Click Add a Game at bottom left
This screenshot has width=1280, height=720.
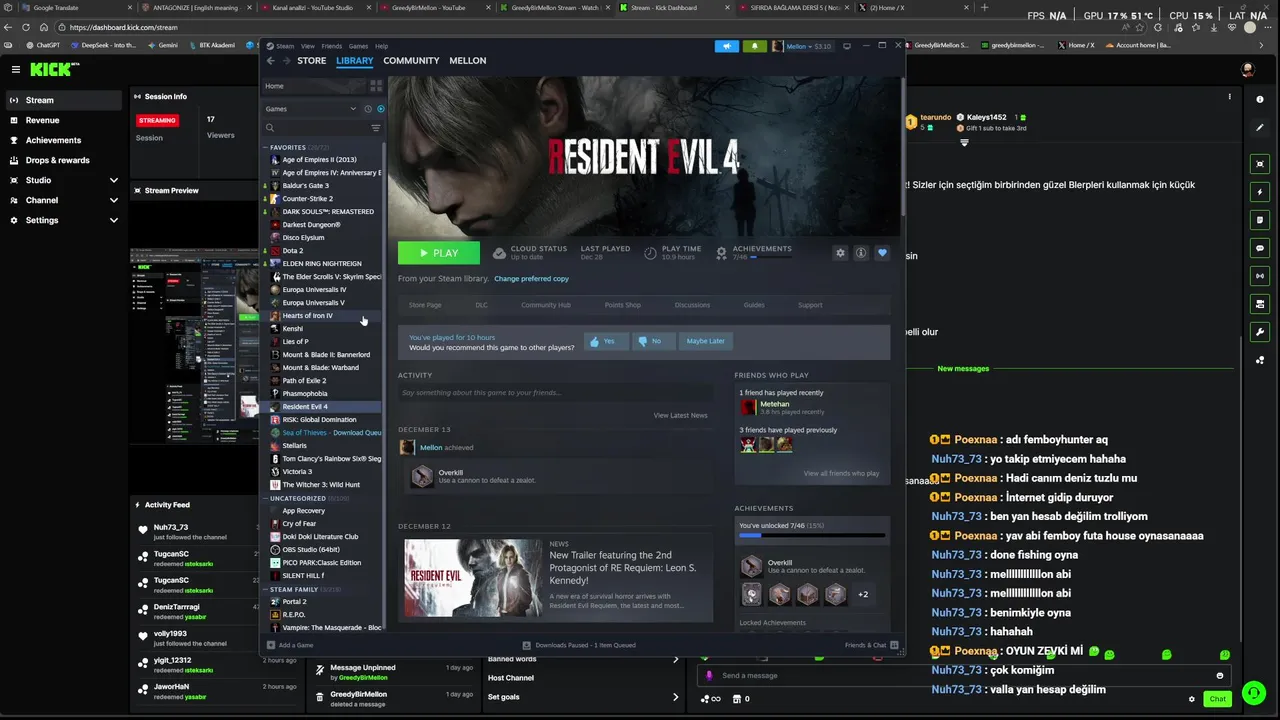coord(290,645)
